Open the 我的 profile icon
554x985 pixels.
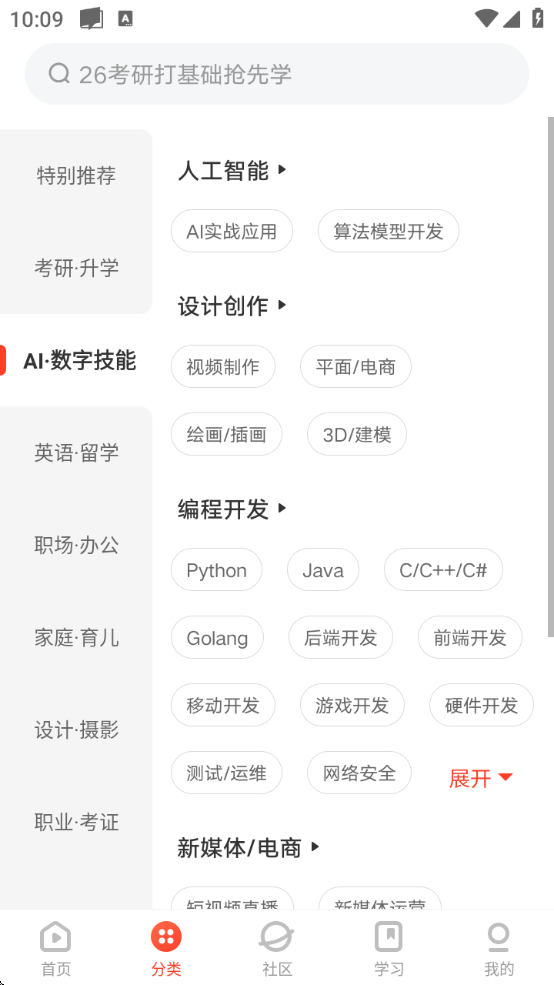point(499,938)
